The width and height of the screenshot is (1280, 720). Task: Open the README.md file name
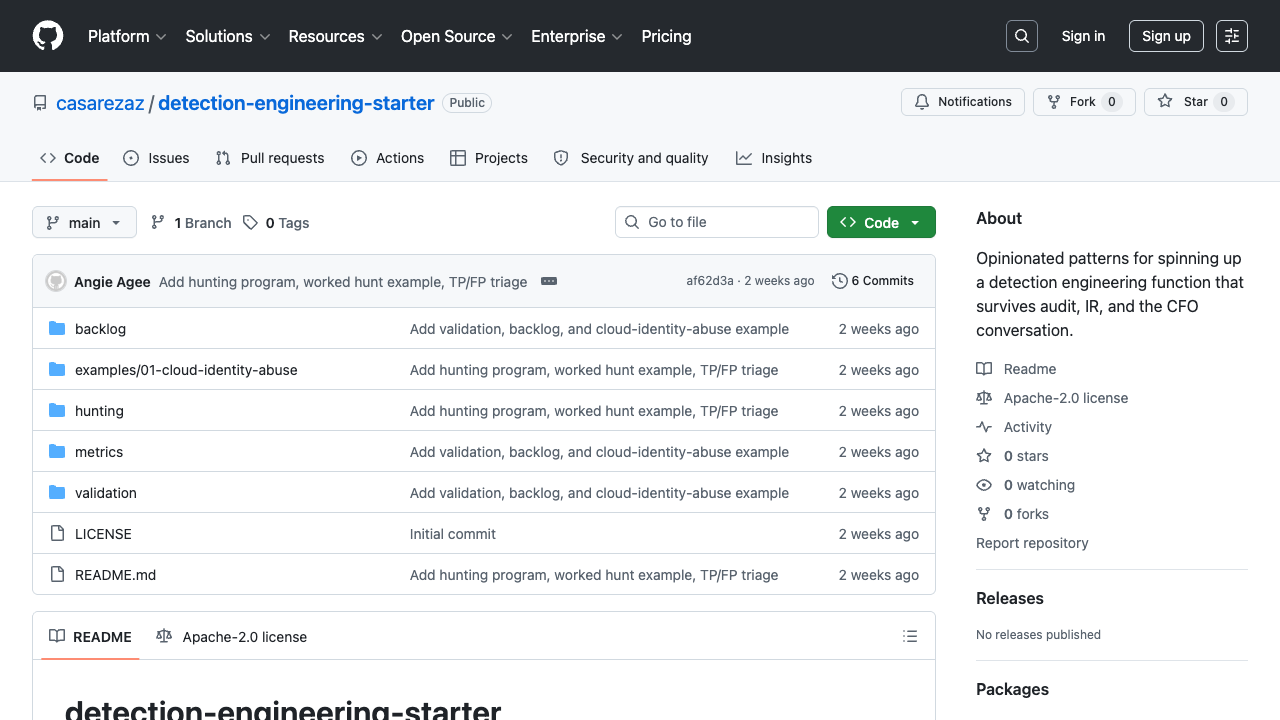[x=116, y=575]
